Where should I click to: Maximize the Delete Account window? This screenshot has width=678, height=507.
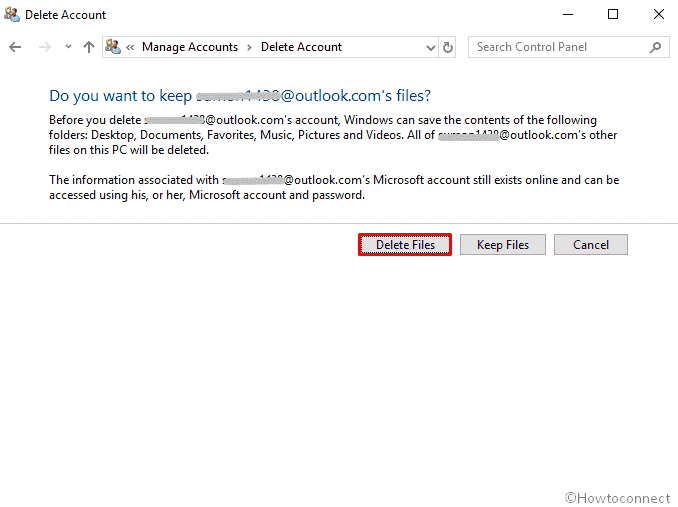(x=613, y=14)
